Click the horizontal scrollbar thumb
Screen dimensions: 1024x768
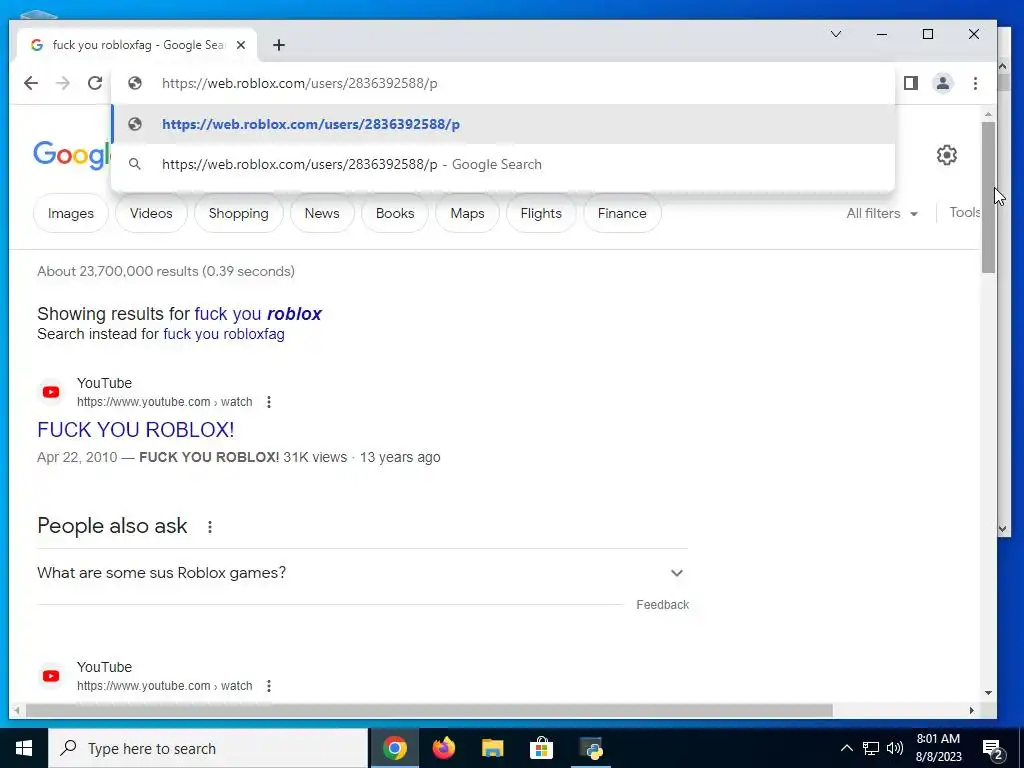[429, 711]
